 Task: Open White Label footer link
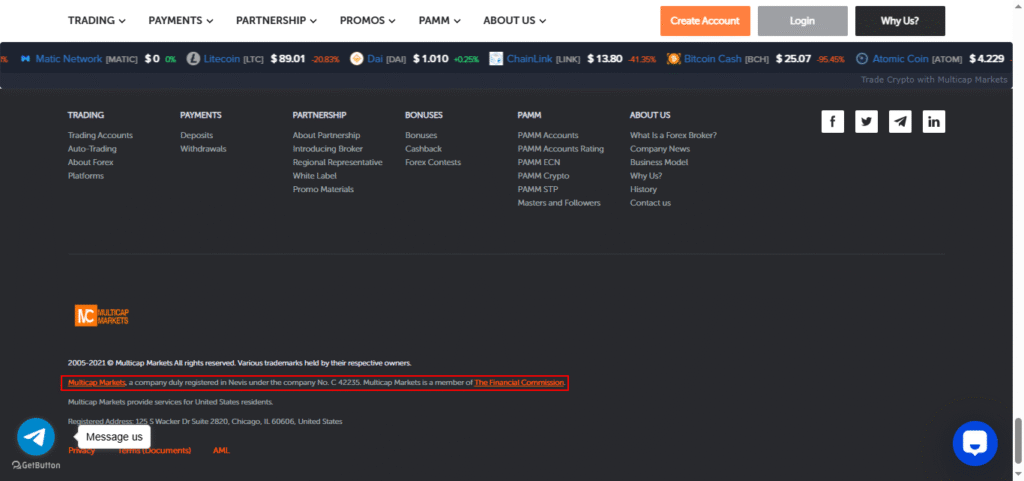315,176
